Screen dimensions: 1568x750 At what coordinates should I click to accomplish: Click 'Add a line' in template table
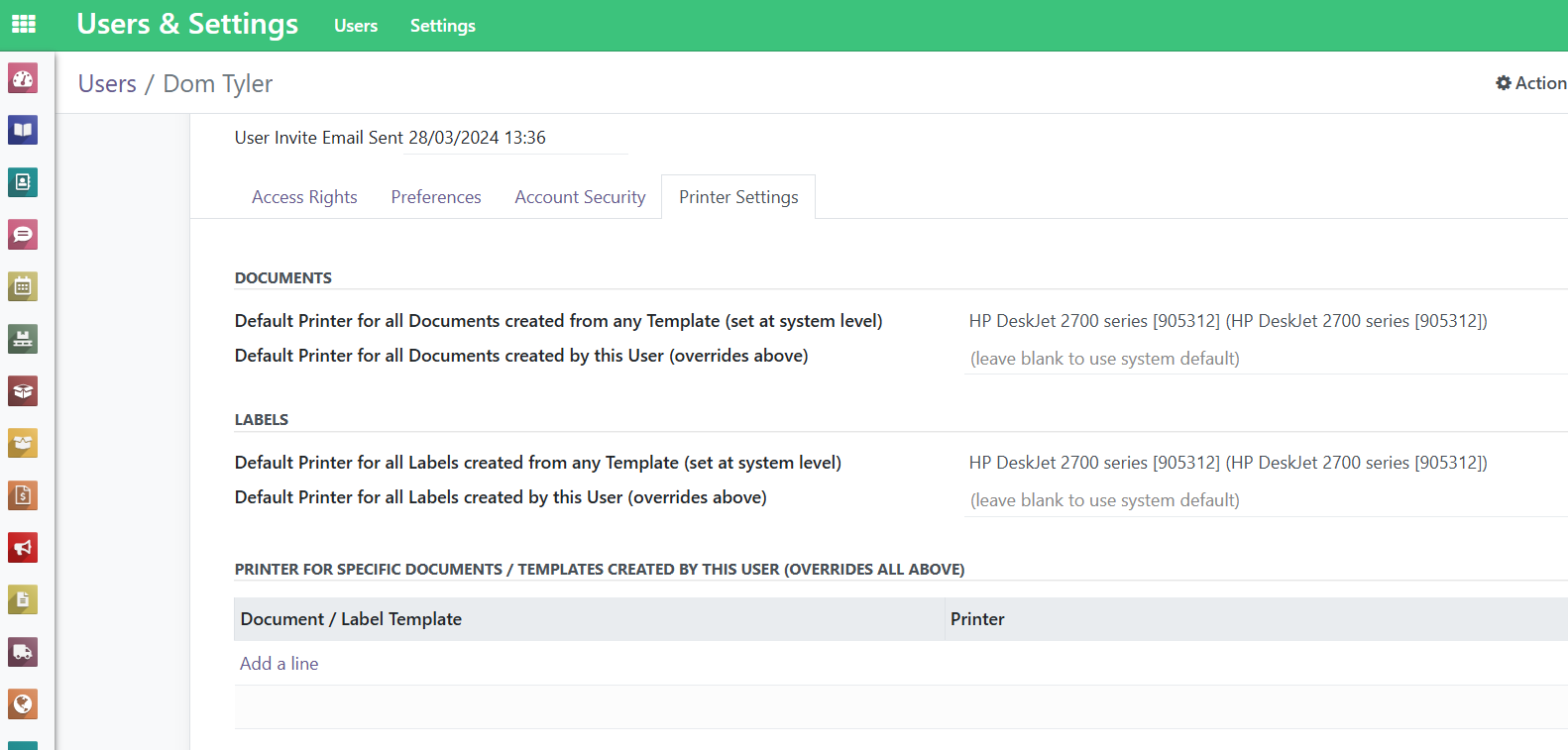[280, 664]
